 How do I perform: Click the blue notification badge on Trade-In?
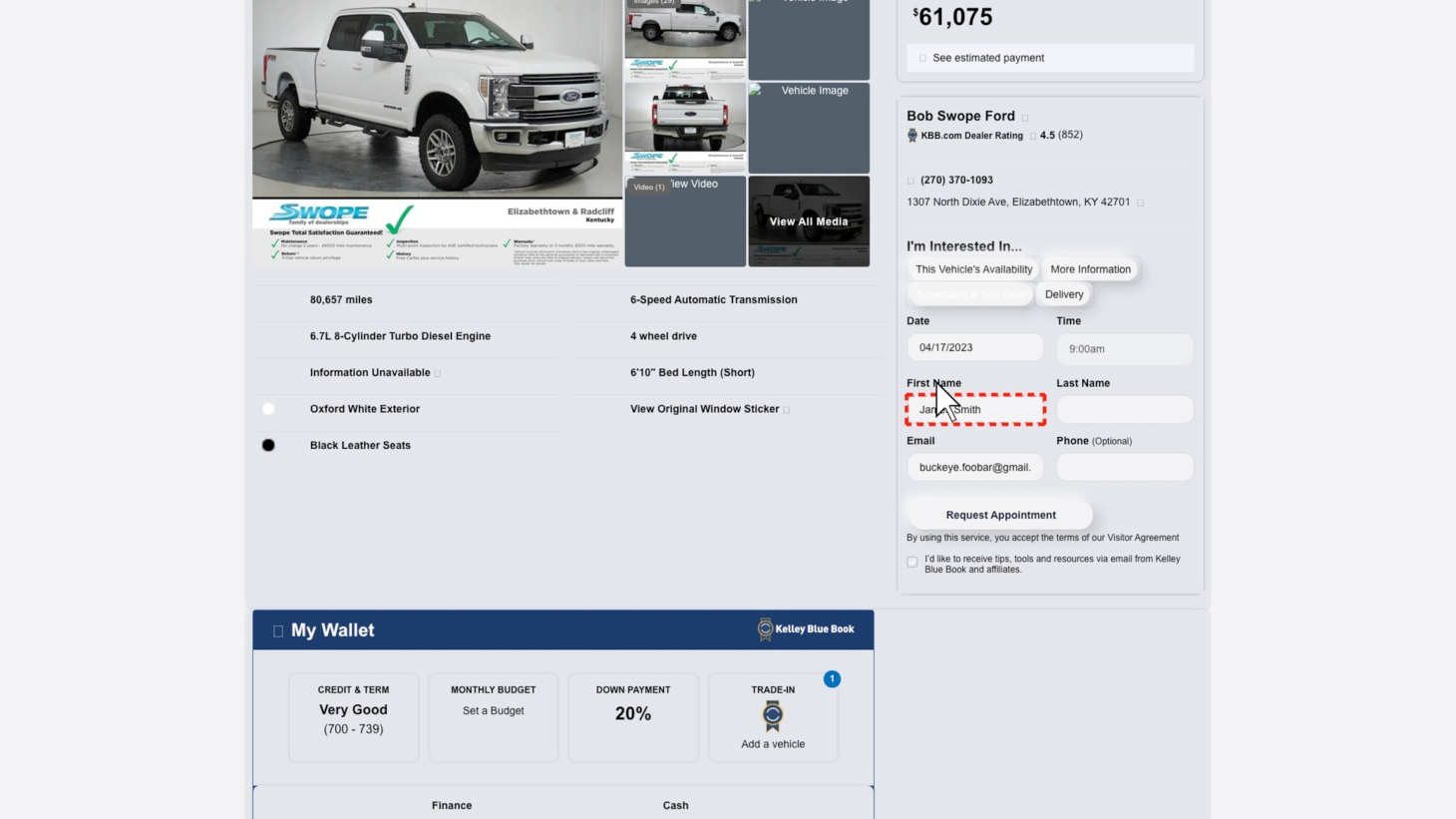coord(832,679)
